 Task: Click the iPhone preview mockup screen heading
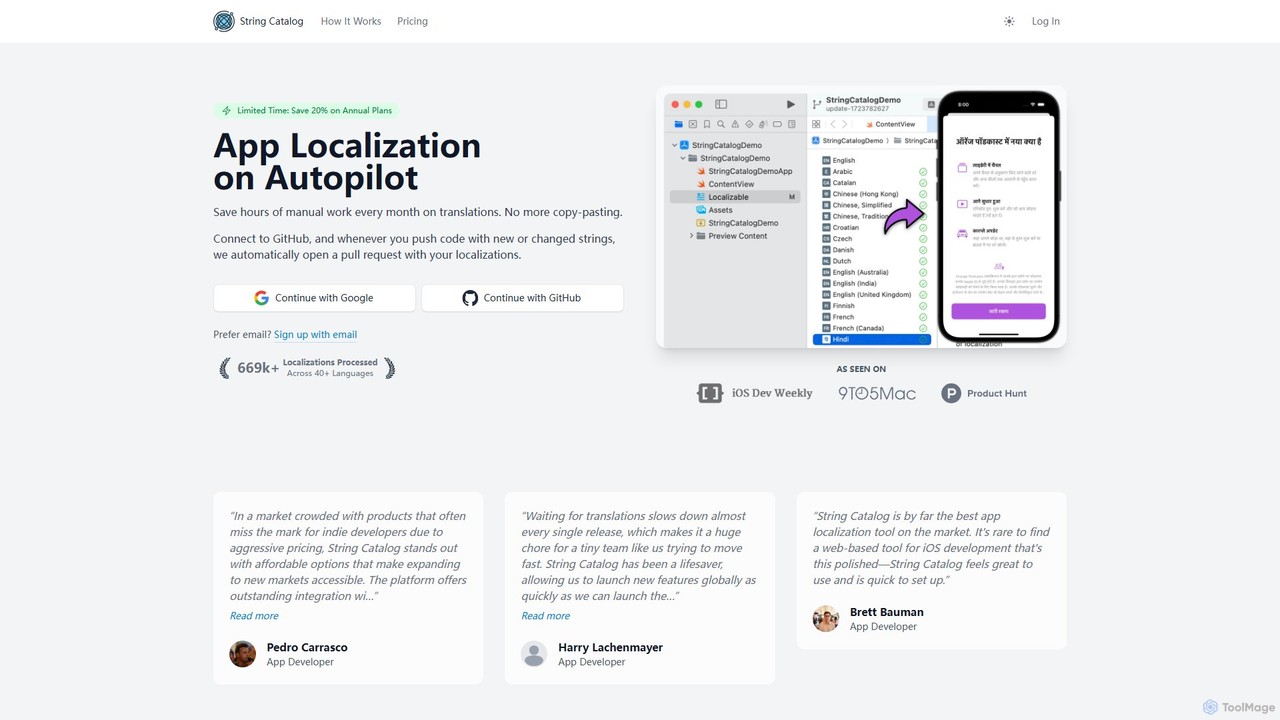pos(998,142)
